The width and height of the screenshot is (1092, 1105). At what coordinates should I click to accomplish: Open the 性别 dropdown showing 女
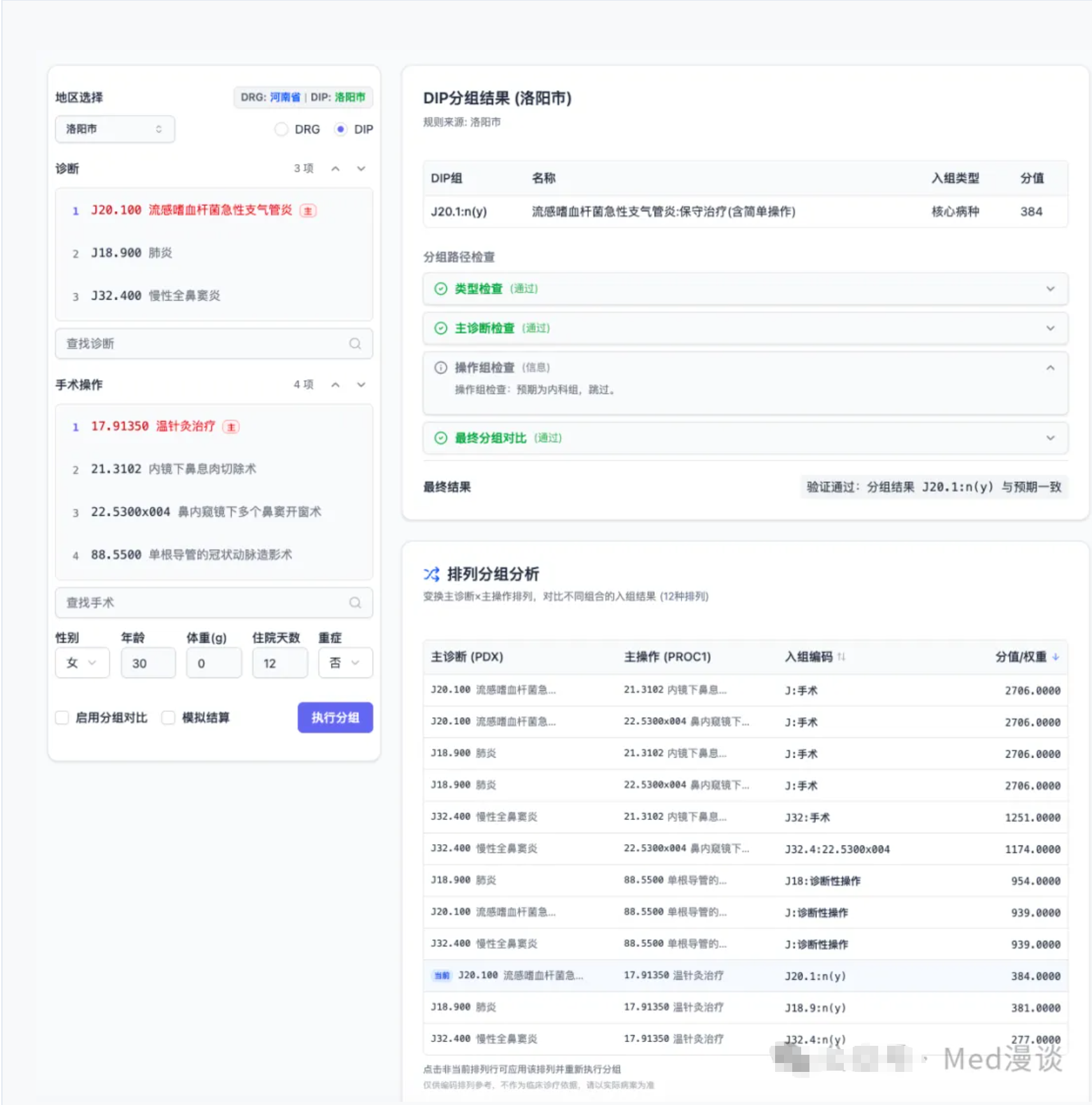[82, 663]
